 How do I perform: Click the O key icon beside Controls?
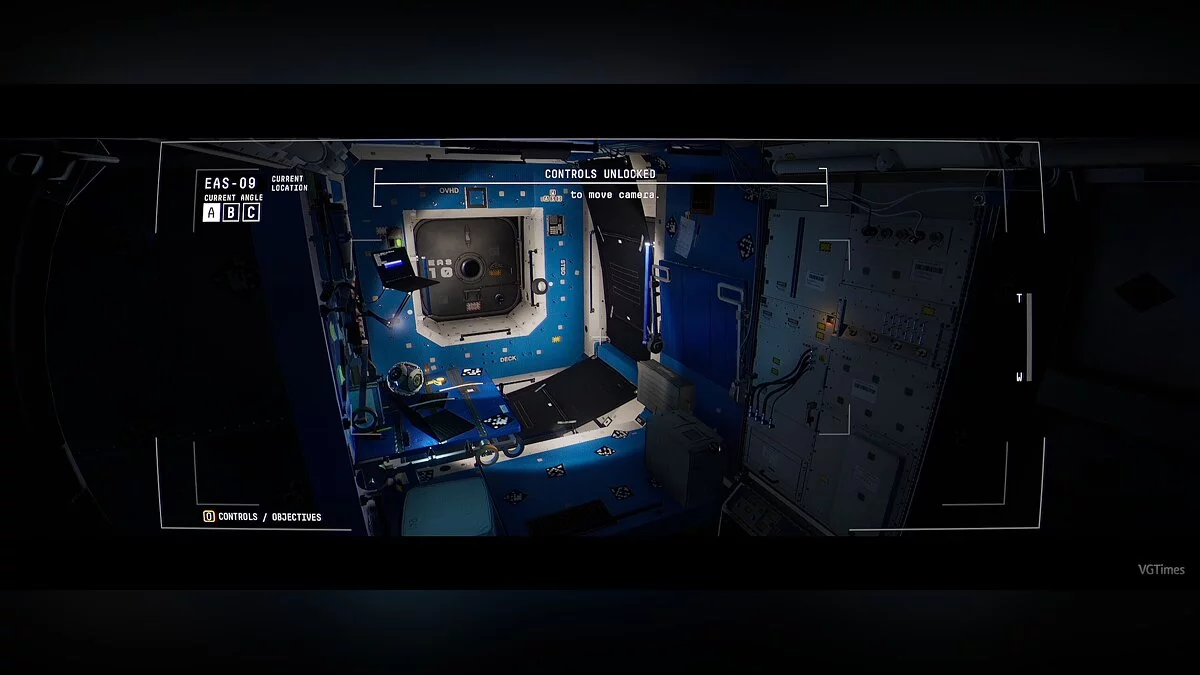(x=208, y=517)
